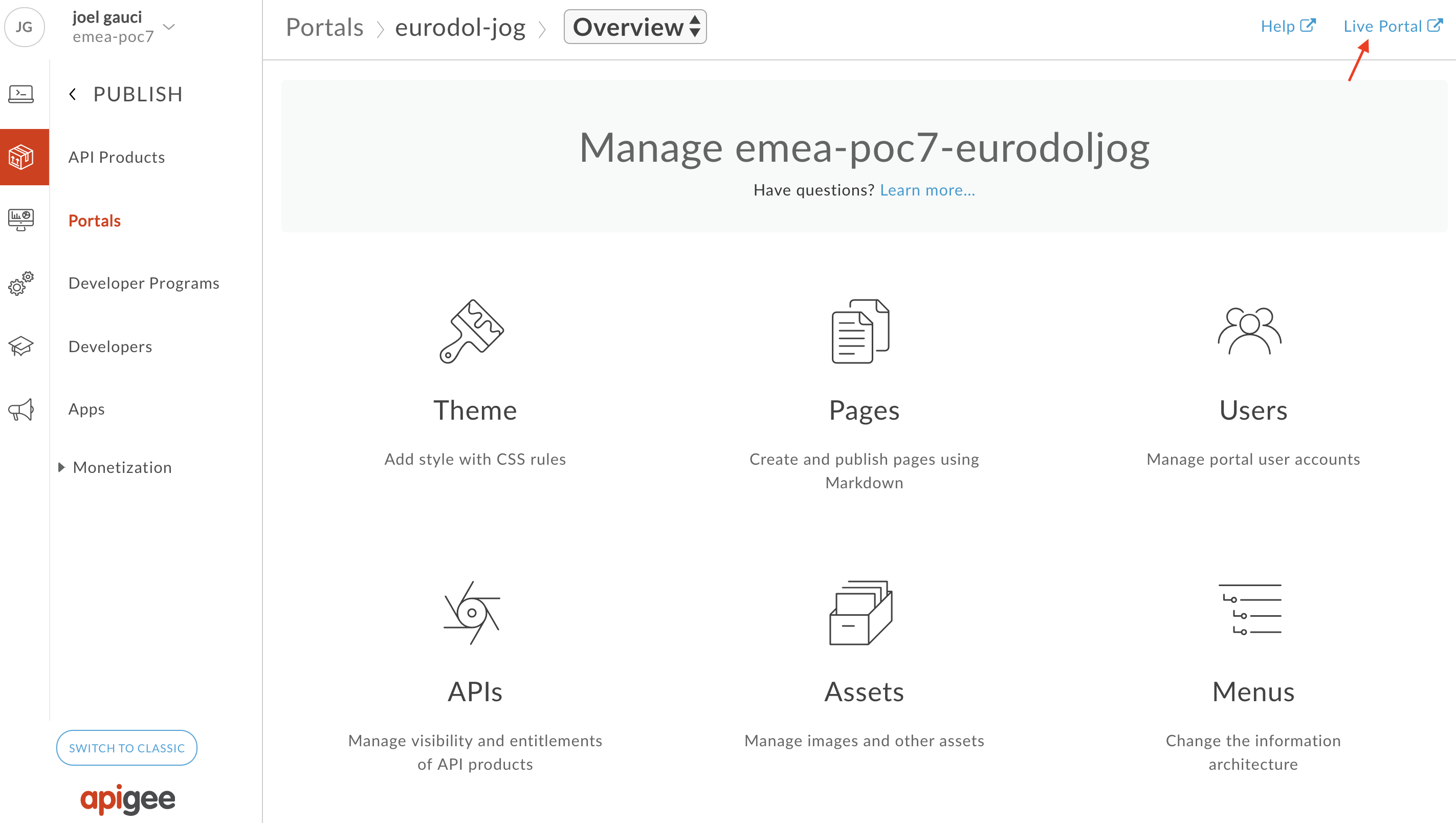Open the Overview section dropdown

point(635,27)
